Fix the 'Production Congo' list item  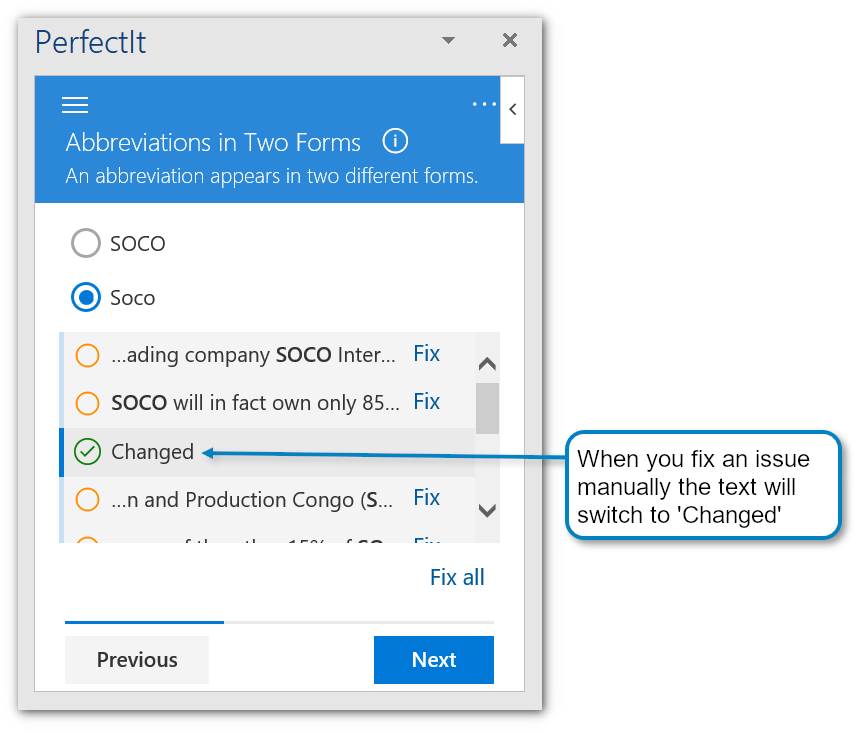point(427,498)
